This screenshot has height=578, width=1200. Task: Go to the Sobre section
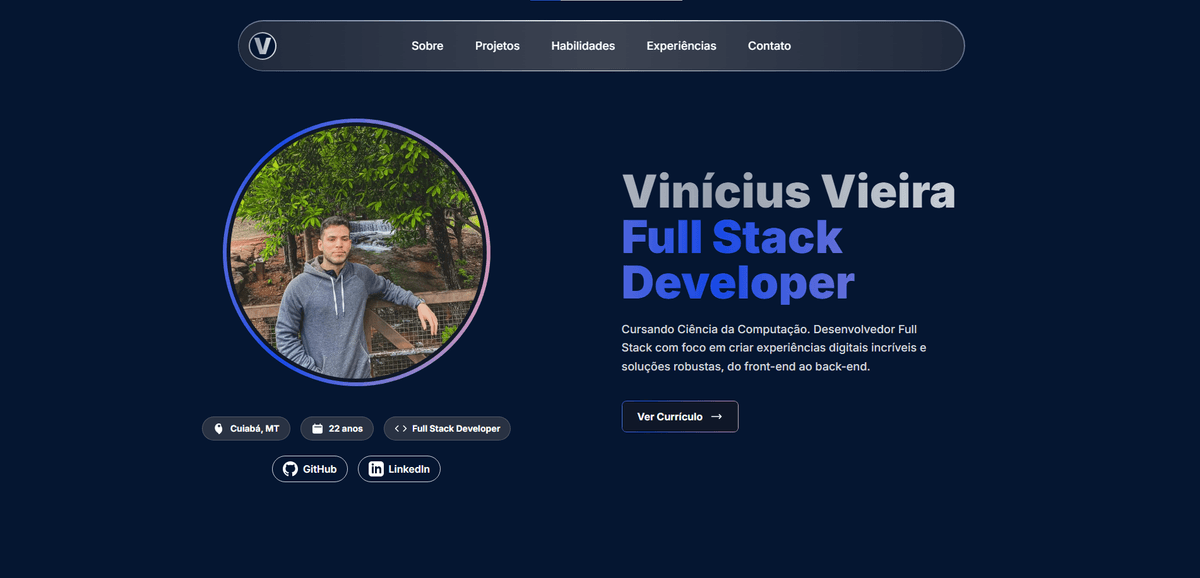pos(427,46)
